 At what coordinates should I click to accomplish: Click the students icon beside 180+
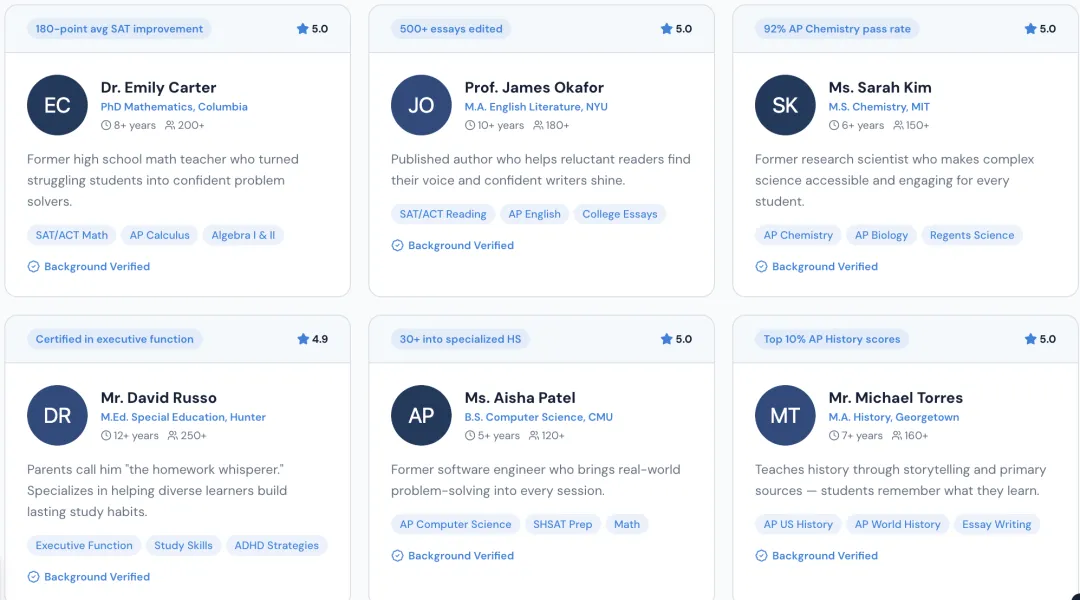coord(538,125)
